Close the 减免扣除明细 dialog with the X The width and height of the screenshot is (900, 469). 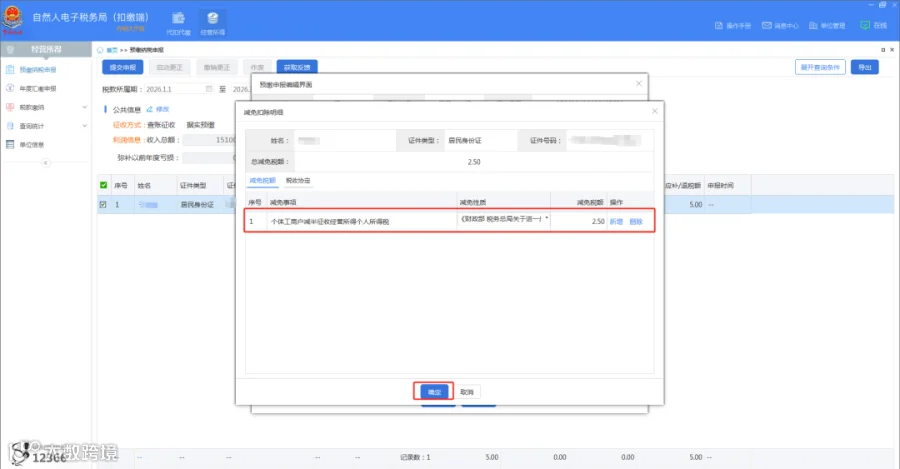click(654, 111)
